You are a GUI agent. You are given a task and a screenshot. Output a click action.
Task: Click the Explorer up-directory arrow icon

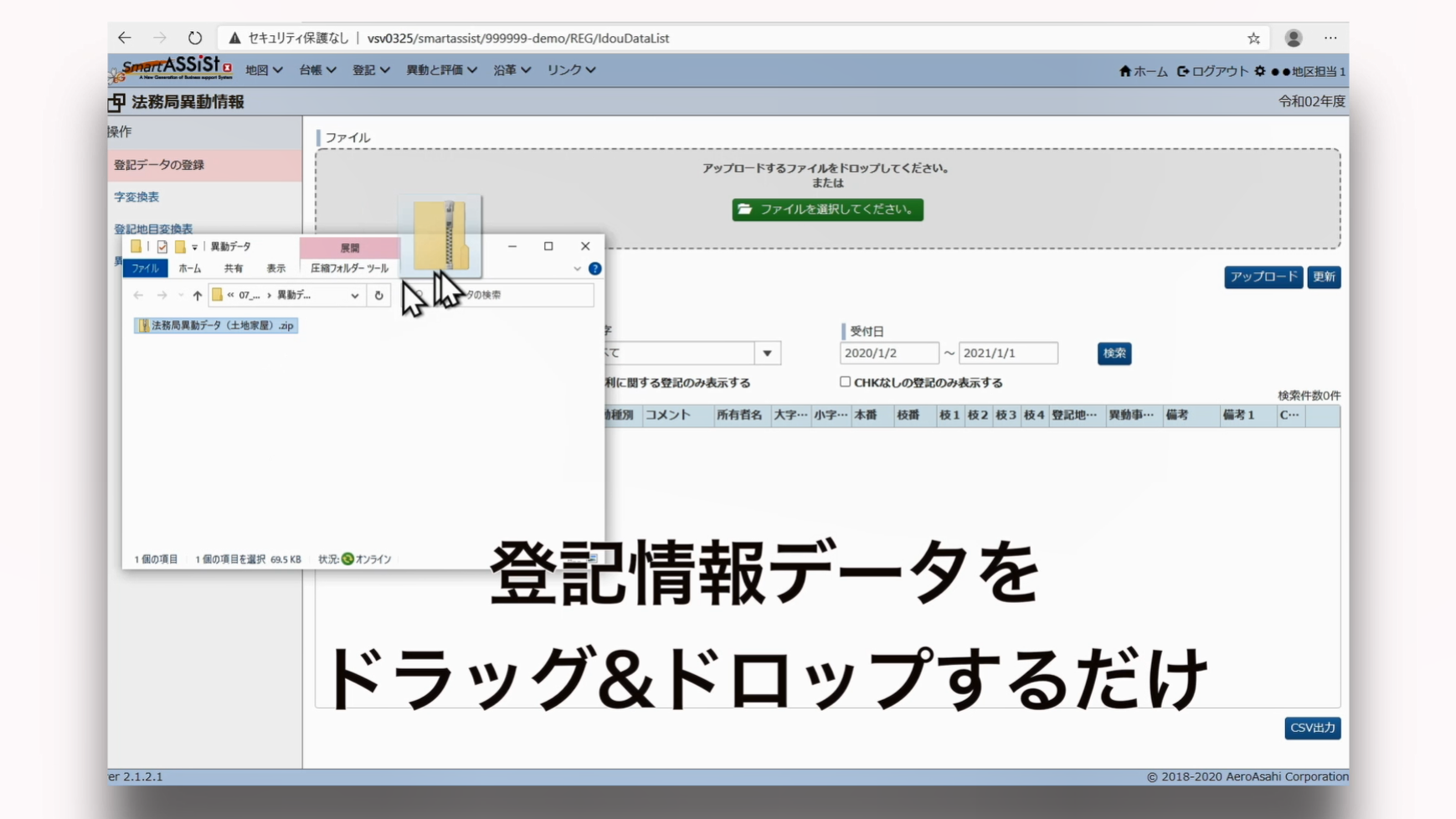coord(198,295)
